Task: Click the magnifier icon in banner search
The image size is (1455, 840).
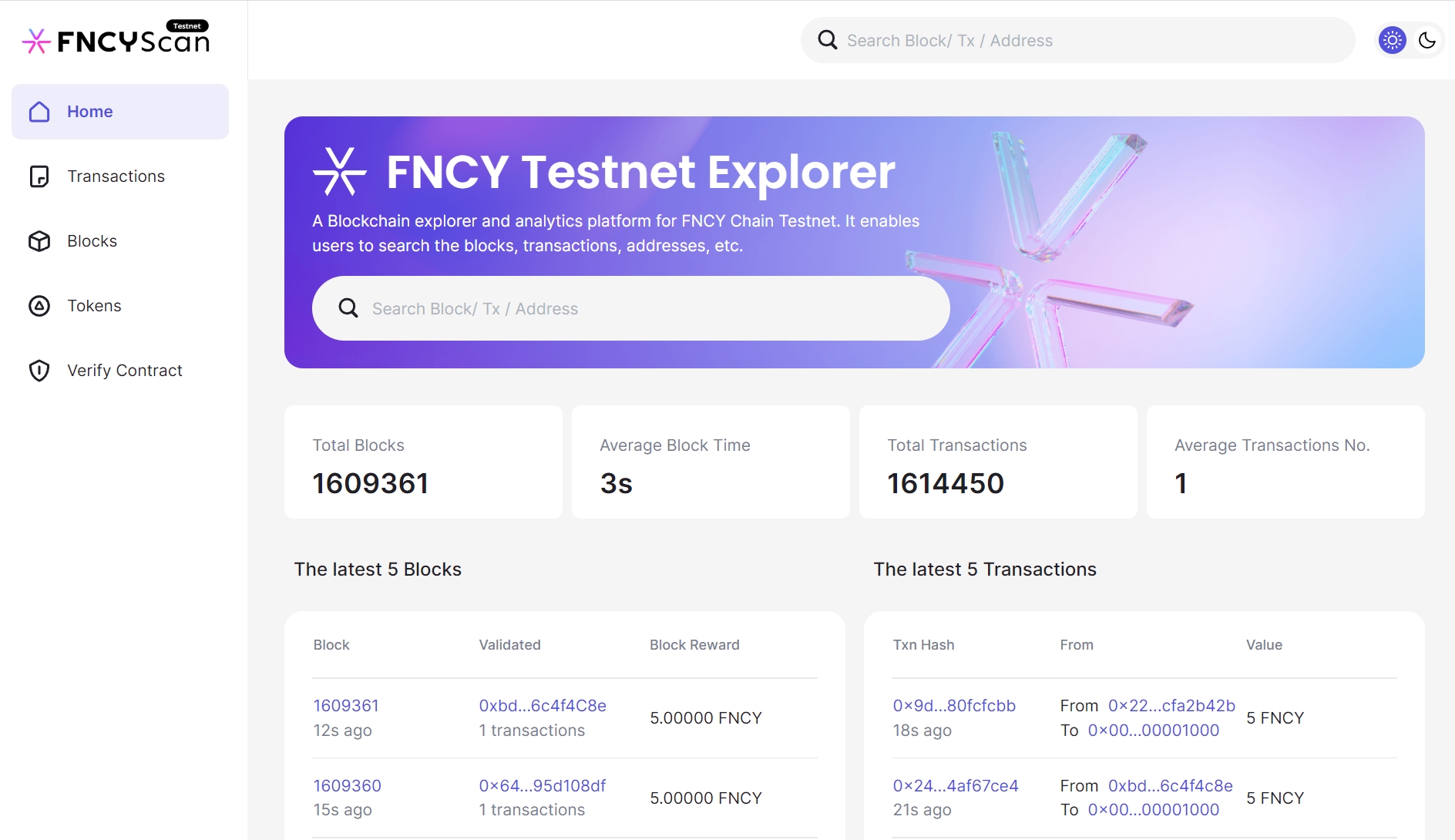Action: point(348,308)
